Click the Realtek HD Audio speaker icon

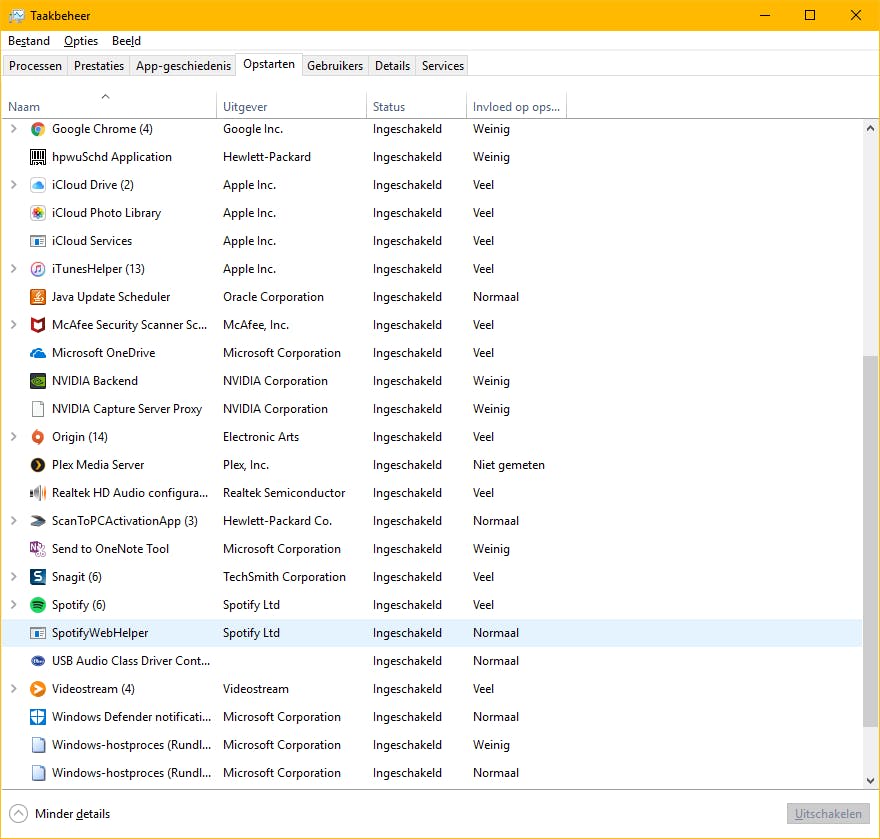[38, 493]
